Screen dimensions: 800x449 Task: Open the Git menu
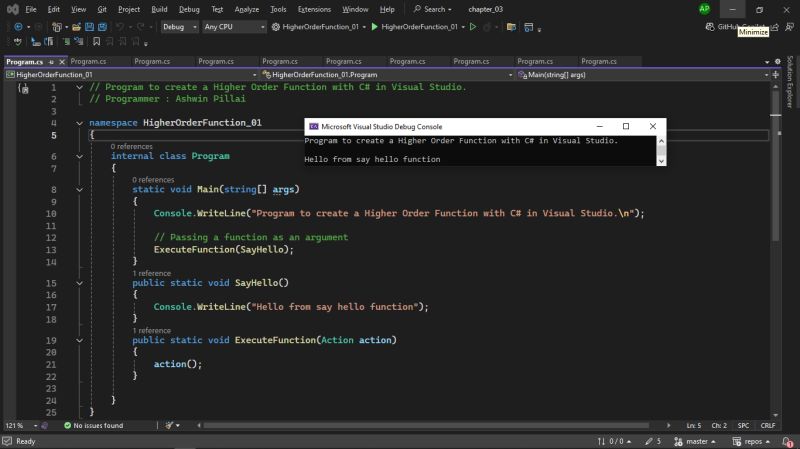click(102, 9)
